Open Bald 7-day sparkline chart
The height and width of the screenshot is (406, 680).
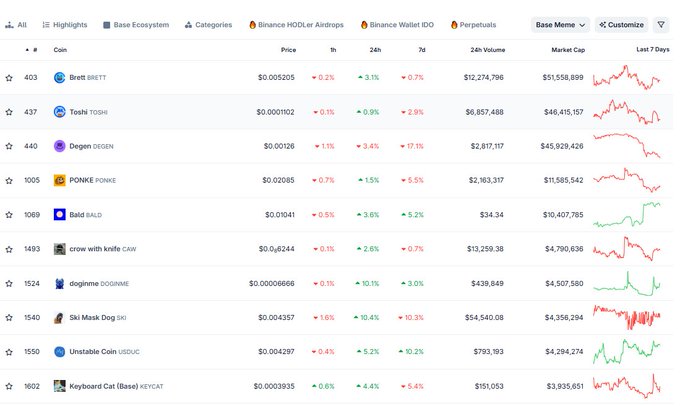coord(627,215)
